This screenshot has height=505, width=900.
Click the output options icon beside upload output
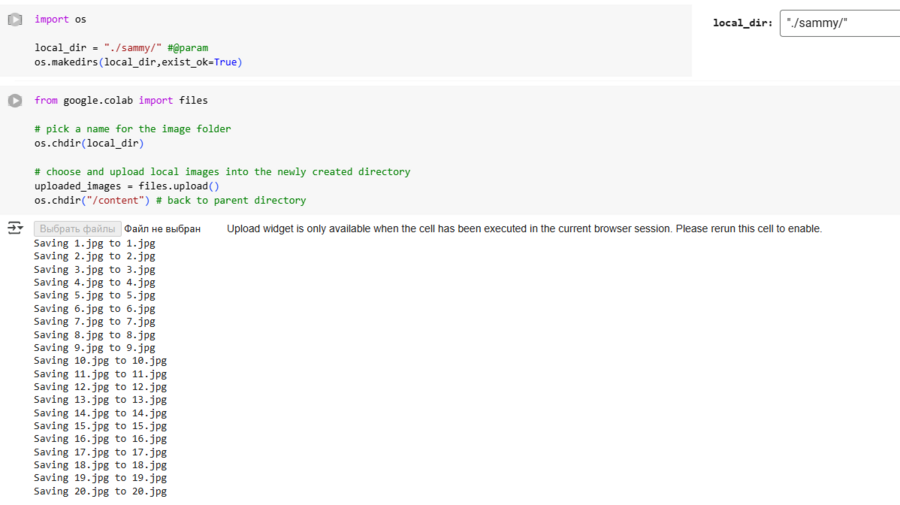[15, 229]
